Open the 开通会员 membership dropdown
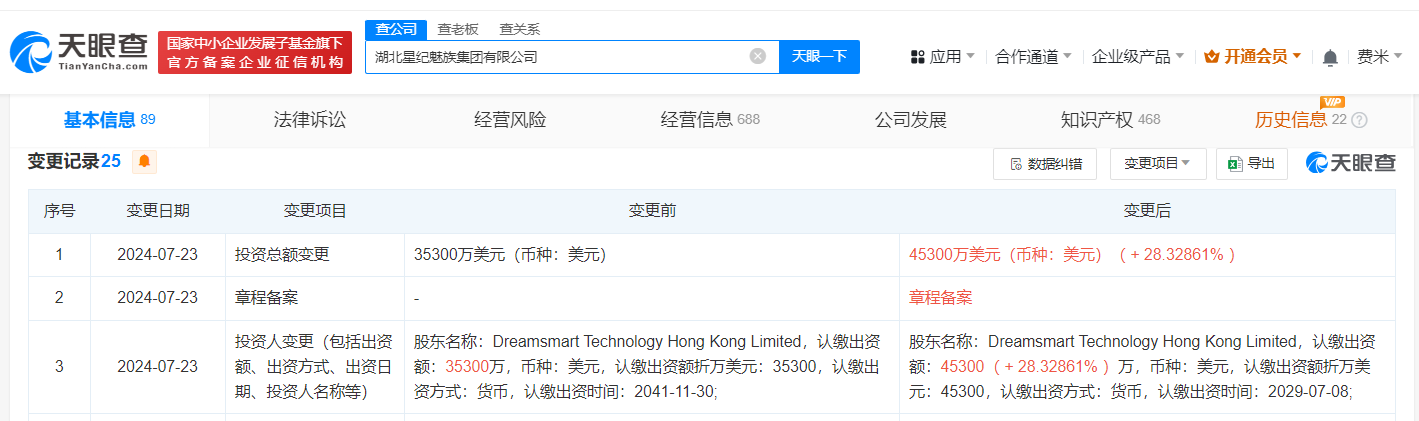The height and width of the screenshot is (421, 1419). pos(1254,57)
